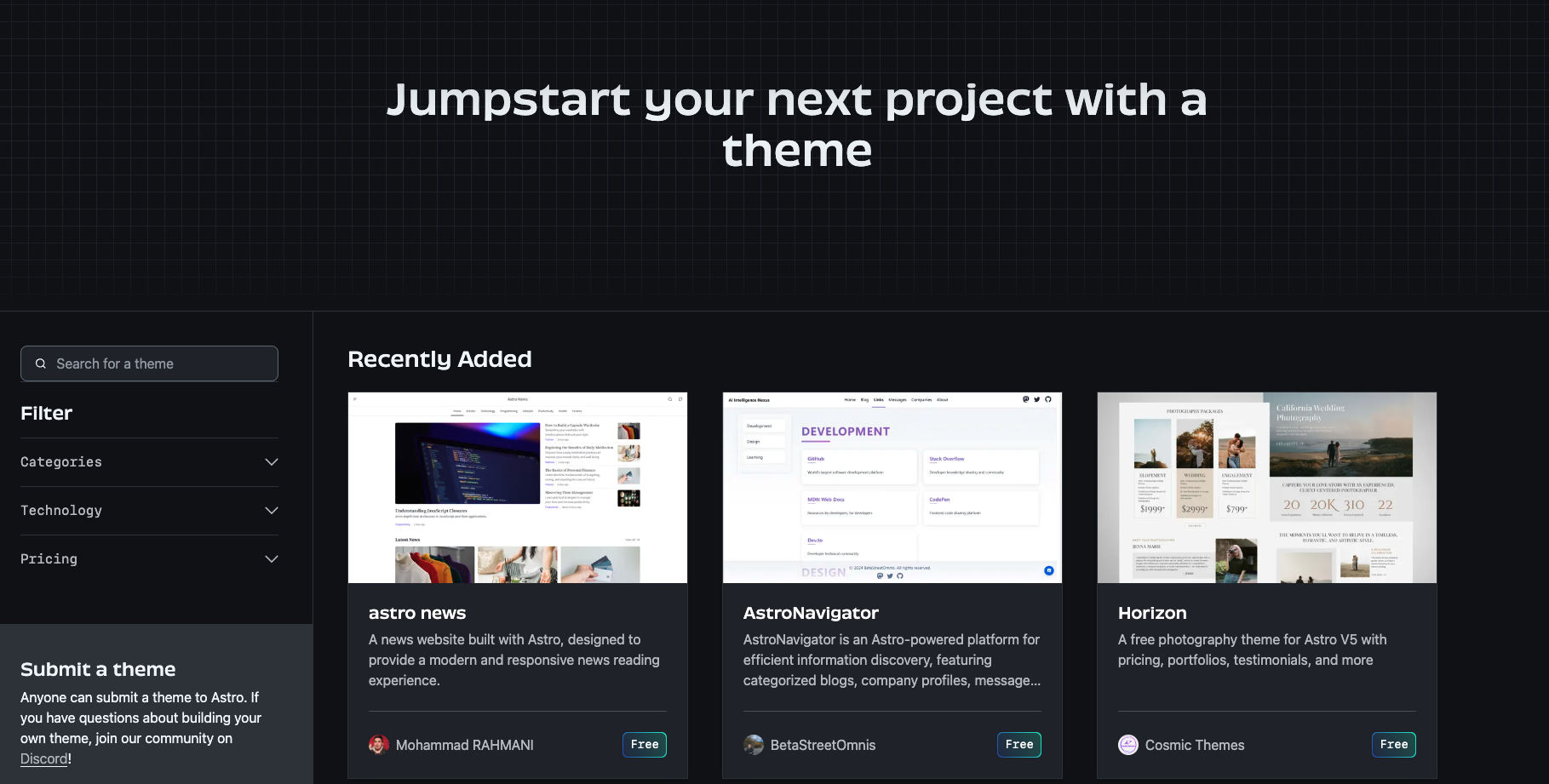The height and width of the screenshot is (784, 1549).
Task: Click the Horizon description text
Action: (x=1253, y=650)
